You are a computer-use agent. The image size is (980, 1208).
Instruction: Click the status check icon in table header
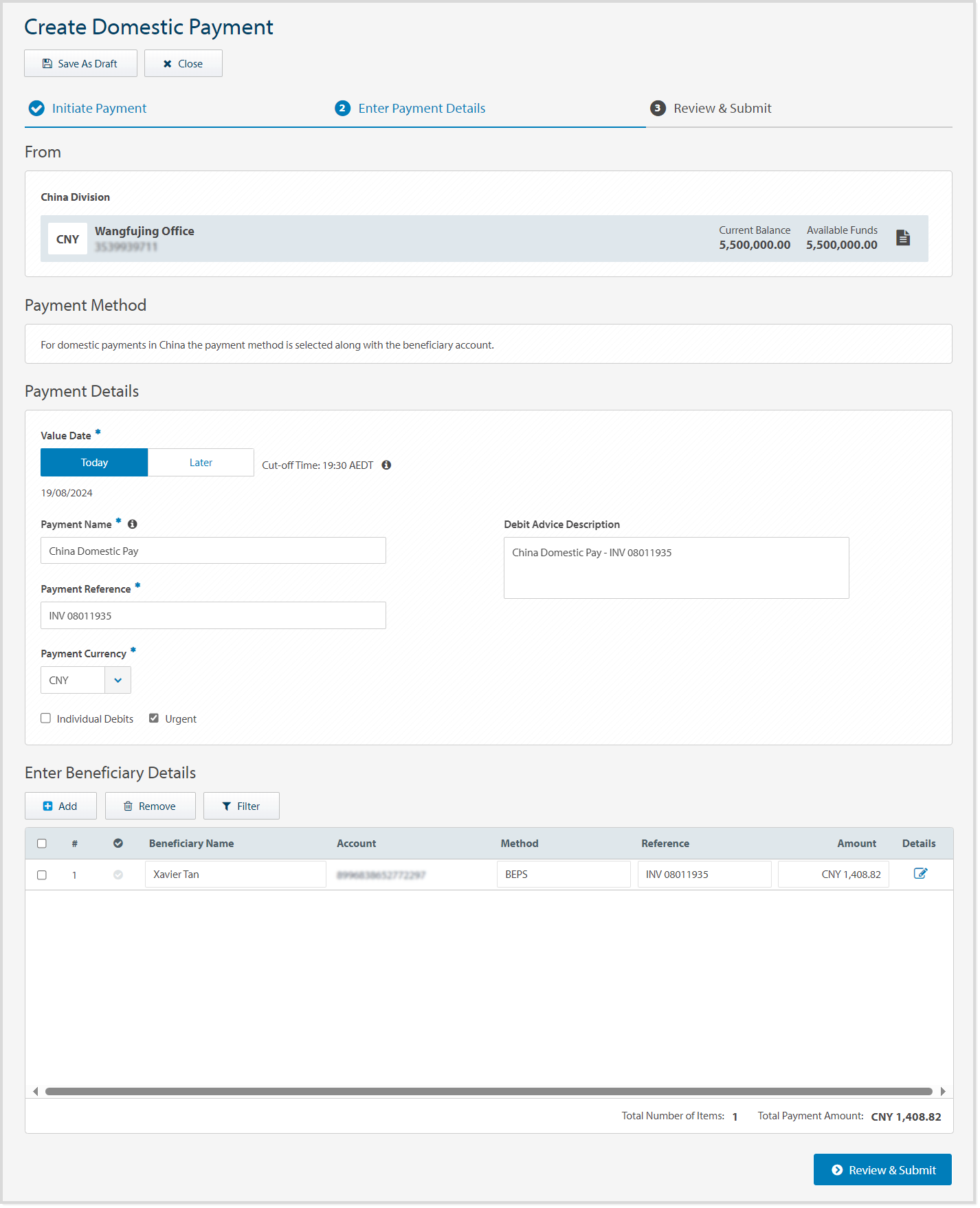tap(118, 844)
